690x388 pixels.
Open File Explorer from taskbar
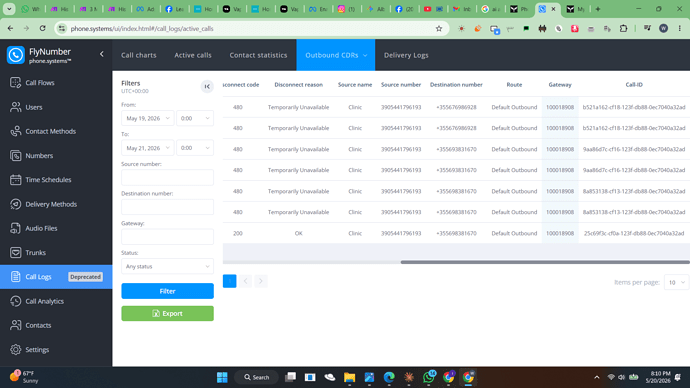(x=349, y=377)
